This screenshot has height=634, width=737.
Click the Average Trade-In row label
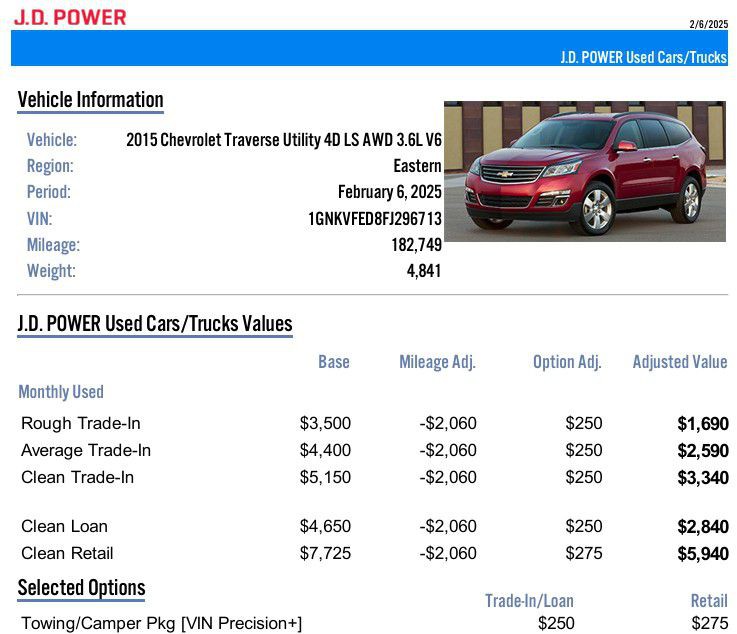(x=86, y=450)
